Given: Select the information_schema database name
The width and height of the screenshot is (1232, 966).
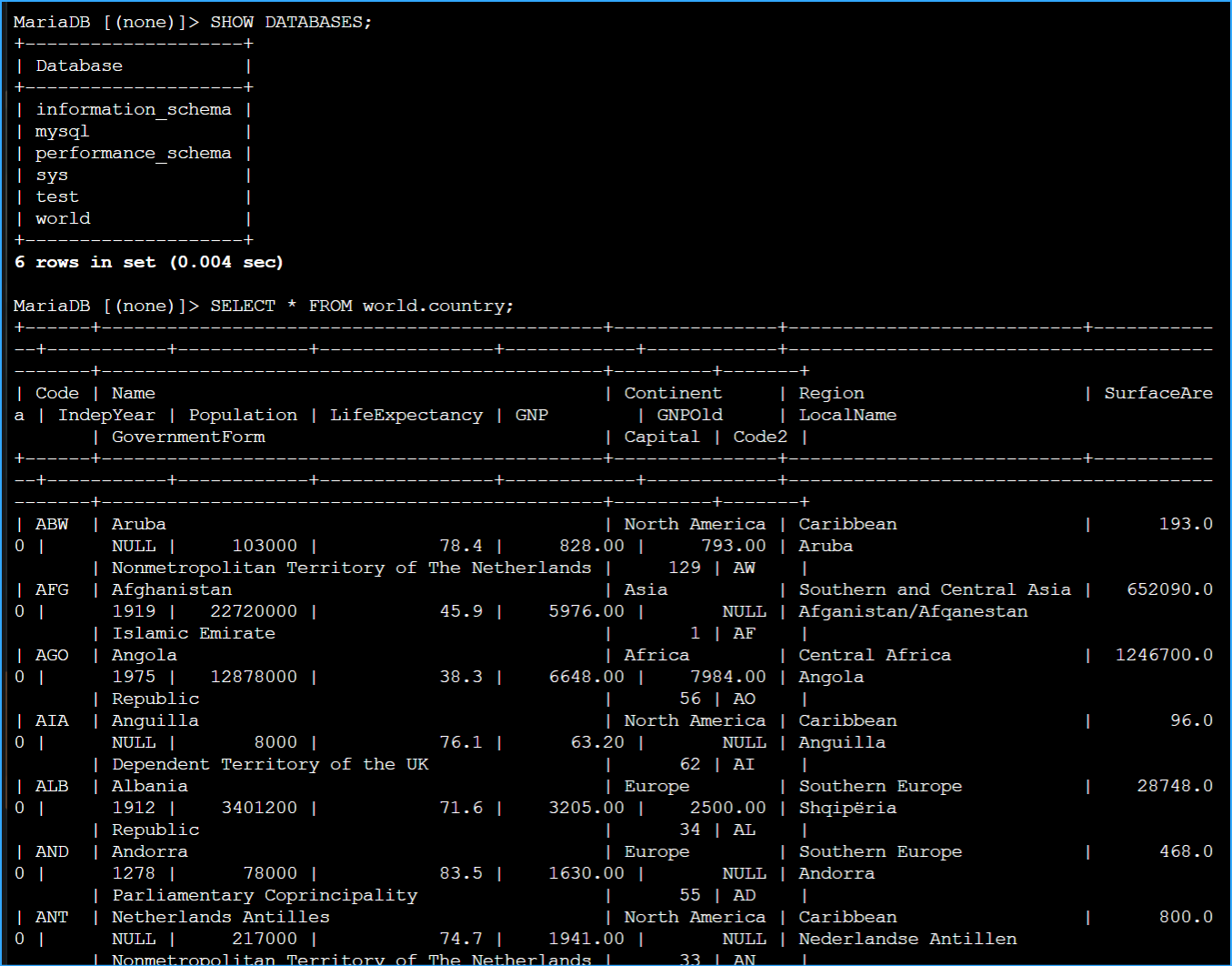Looking at the screenshot, I should (133, 108).
